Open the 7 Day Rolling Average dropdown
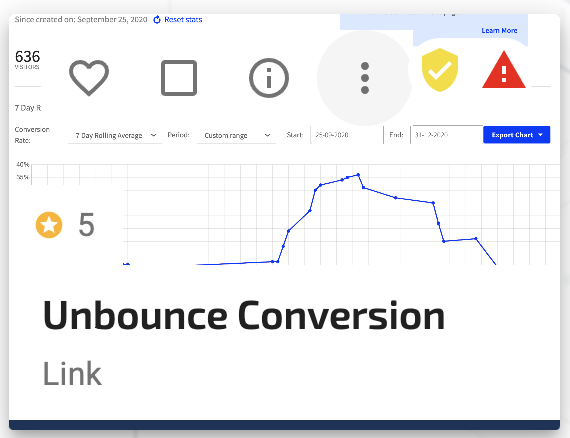 (115, 135)
